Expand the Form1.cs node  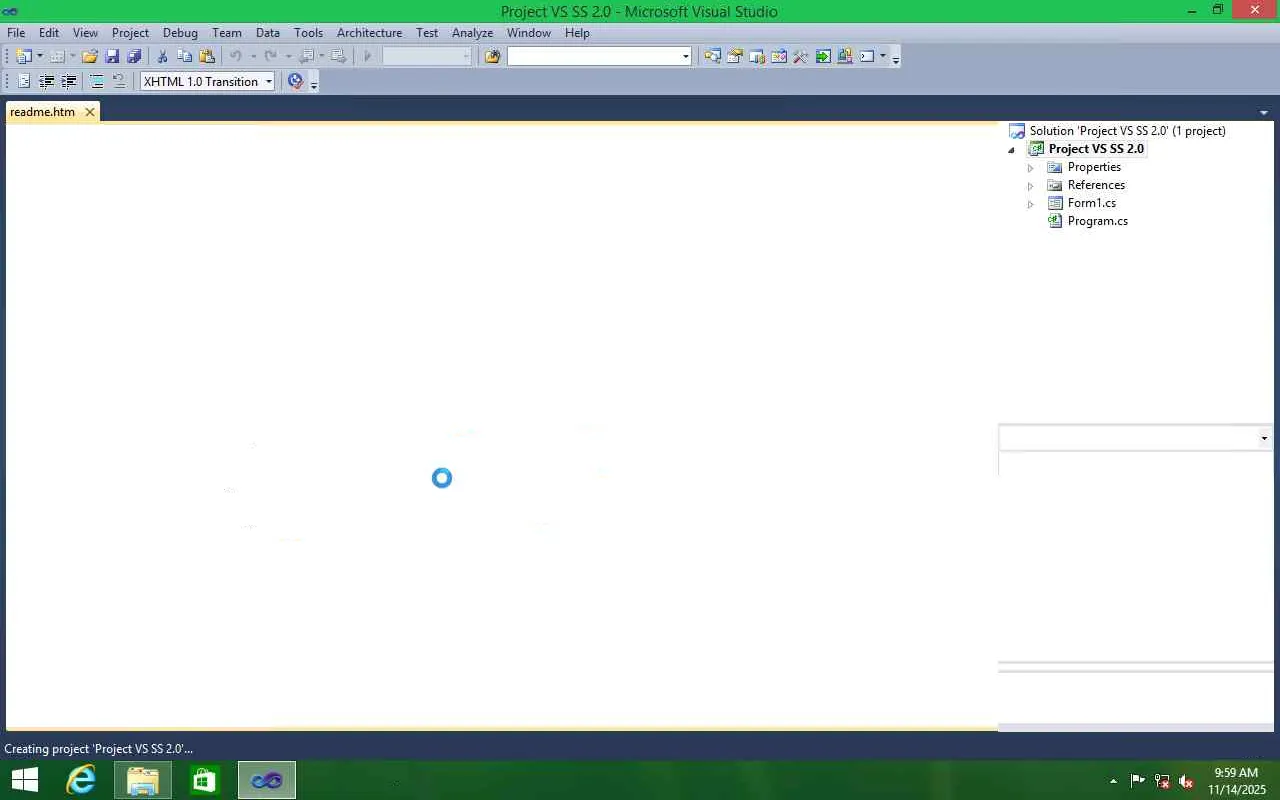click(1031, 204)
